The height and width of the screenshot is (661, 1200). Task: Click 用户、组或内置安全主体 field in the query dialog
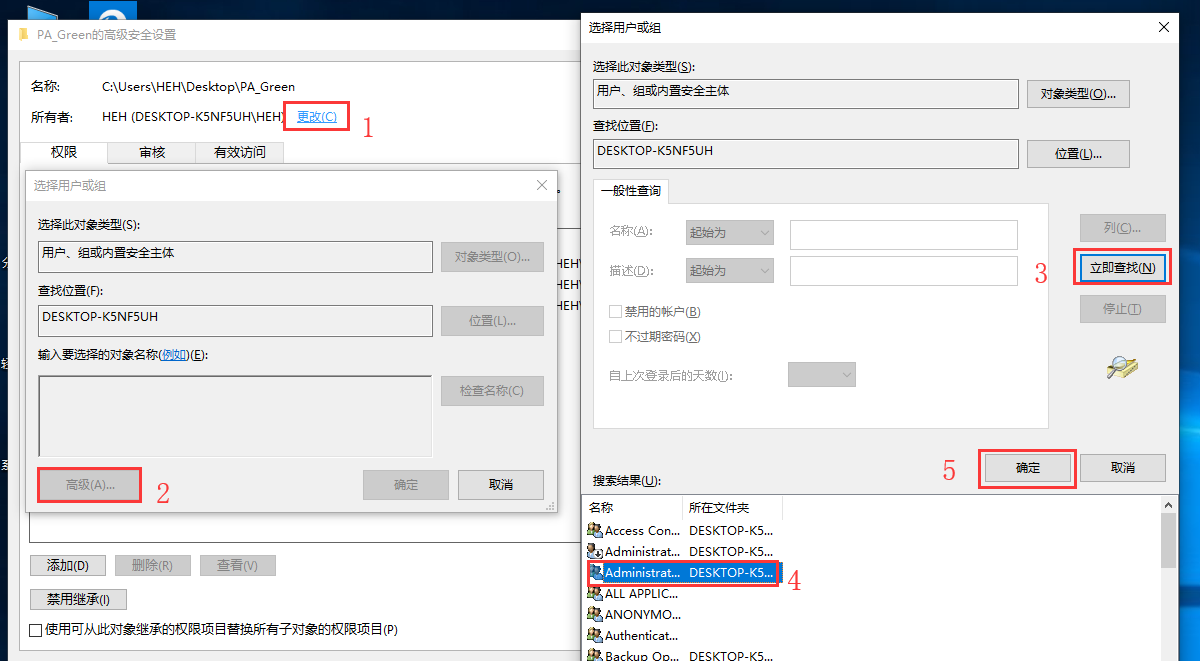click(806, 93)
